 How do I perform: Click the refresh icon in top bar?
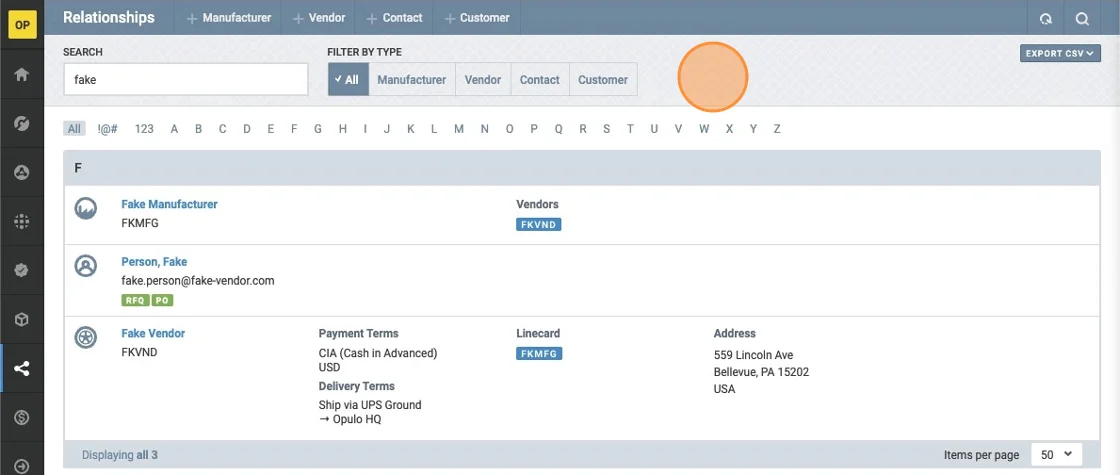[1046, 18]
